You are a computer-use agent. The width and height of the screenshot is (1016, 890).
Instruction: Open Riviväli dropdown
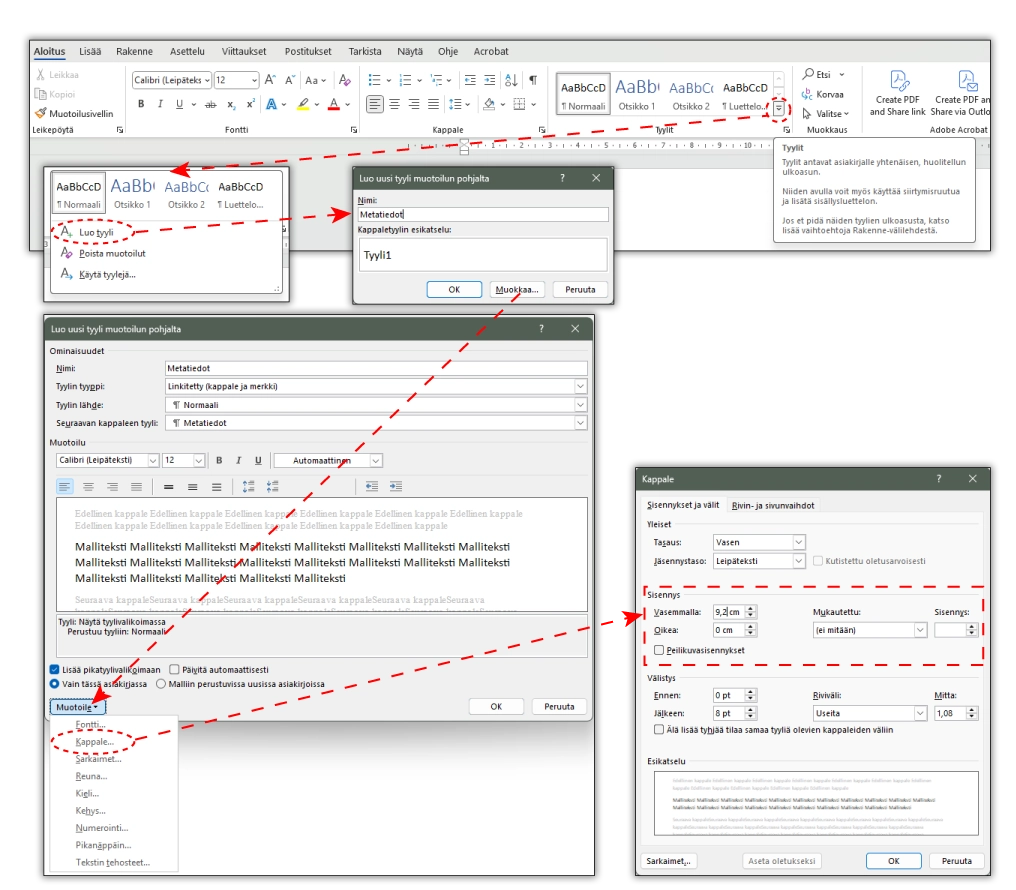(x=920, y=713)
